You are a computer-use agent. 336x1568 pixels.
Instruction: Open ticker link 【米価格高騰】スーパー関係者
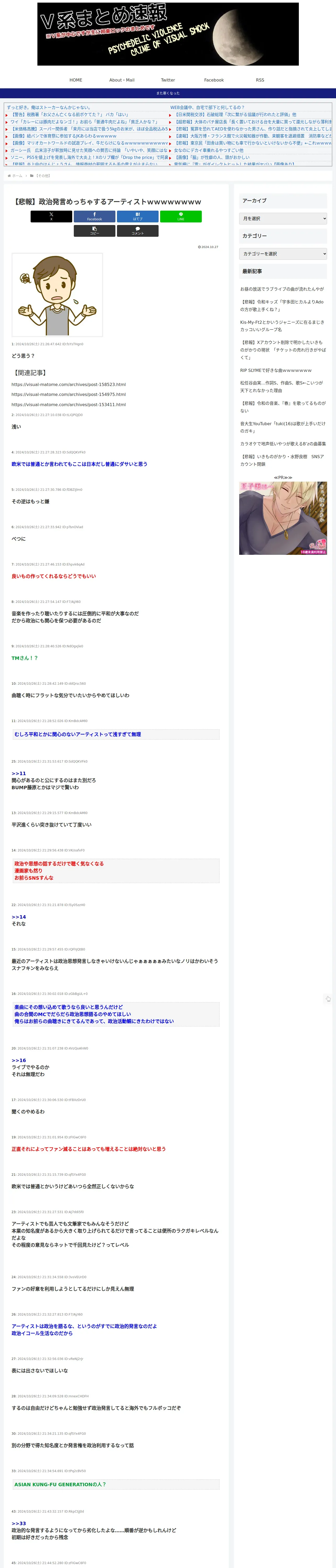(88, 129)
